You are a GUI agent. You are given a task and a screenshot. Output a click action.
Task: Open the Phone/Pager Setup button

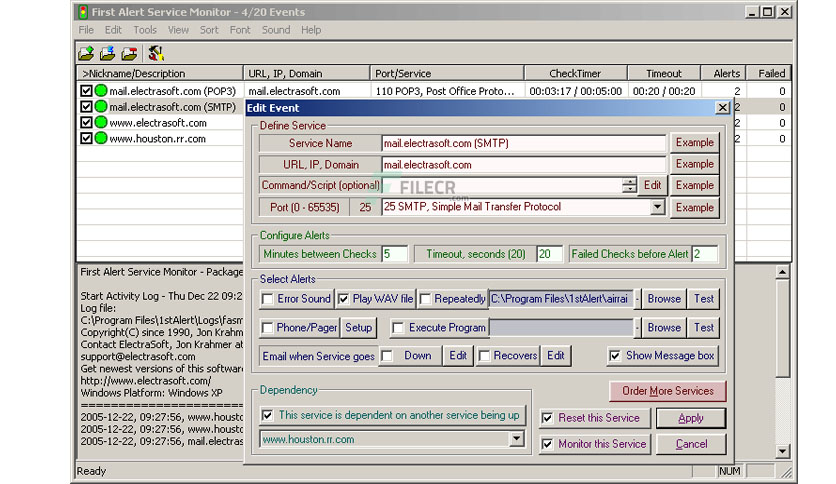[x=358, y=328]
